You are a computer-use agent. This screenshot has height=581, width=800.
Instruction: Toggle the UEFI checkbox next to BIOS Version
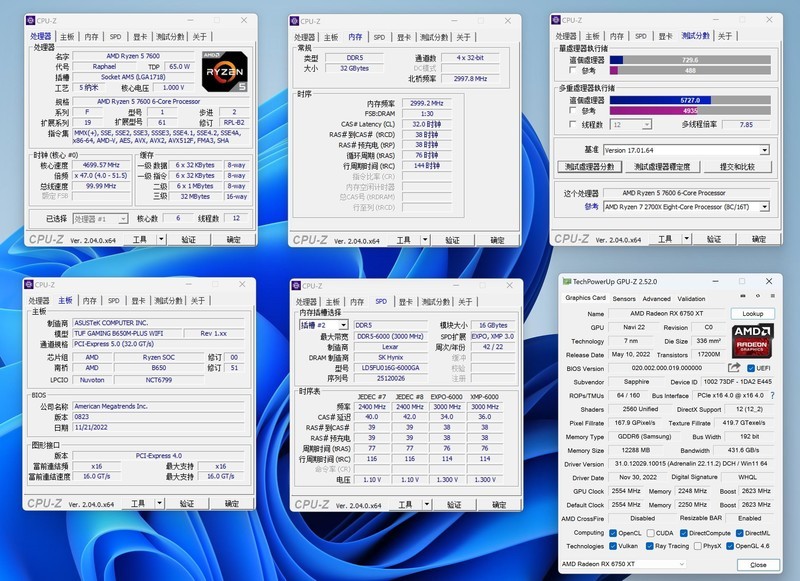750,366
